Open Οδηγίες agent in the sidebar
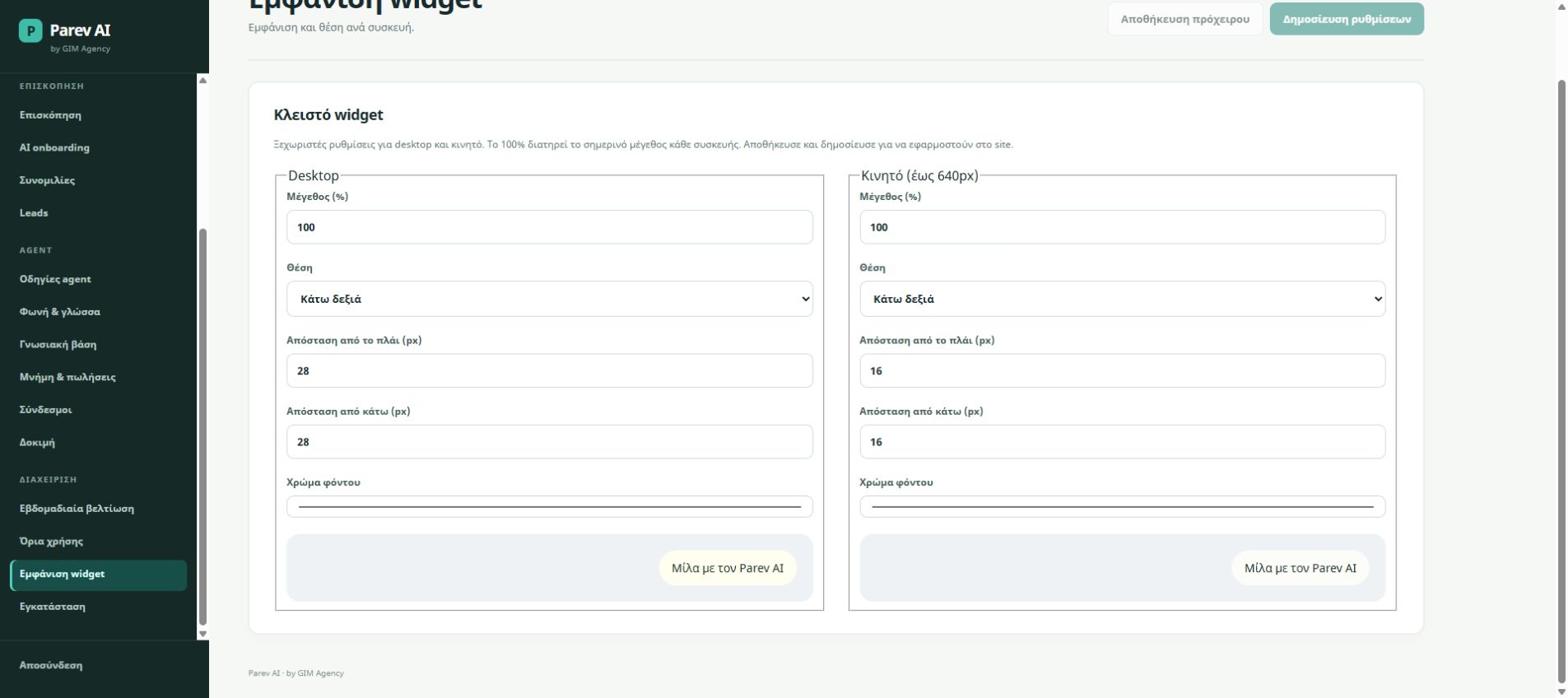This screenshot has width=1568, height=698. pos(55,280)
